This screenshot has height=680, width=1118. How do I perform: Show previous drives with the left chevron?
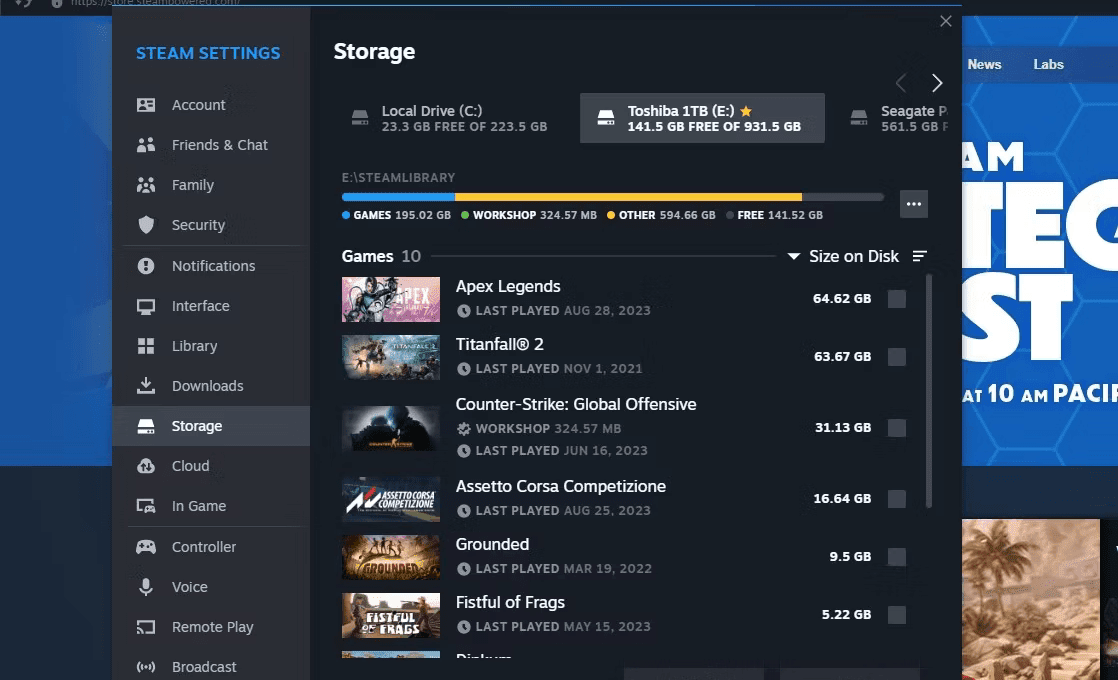pyautogui.click(x=901, y=83)
